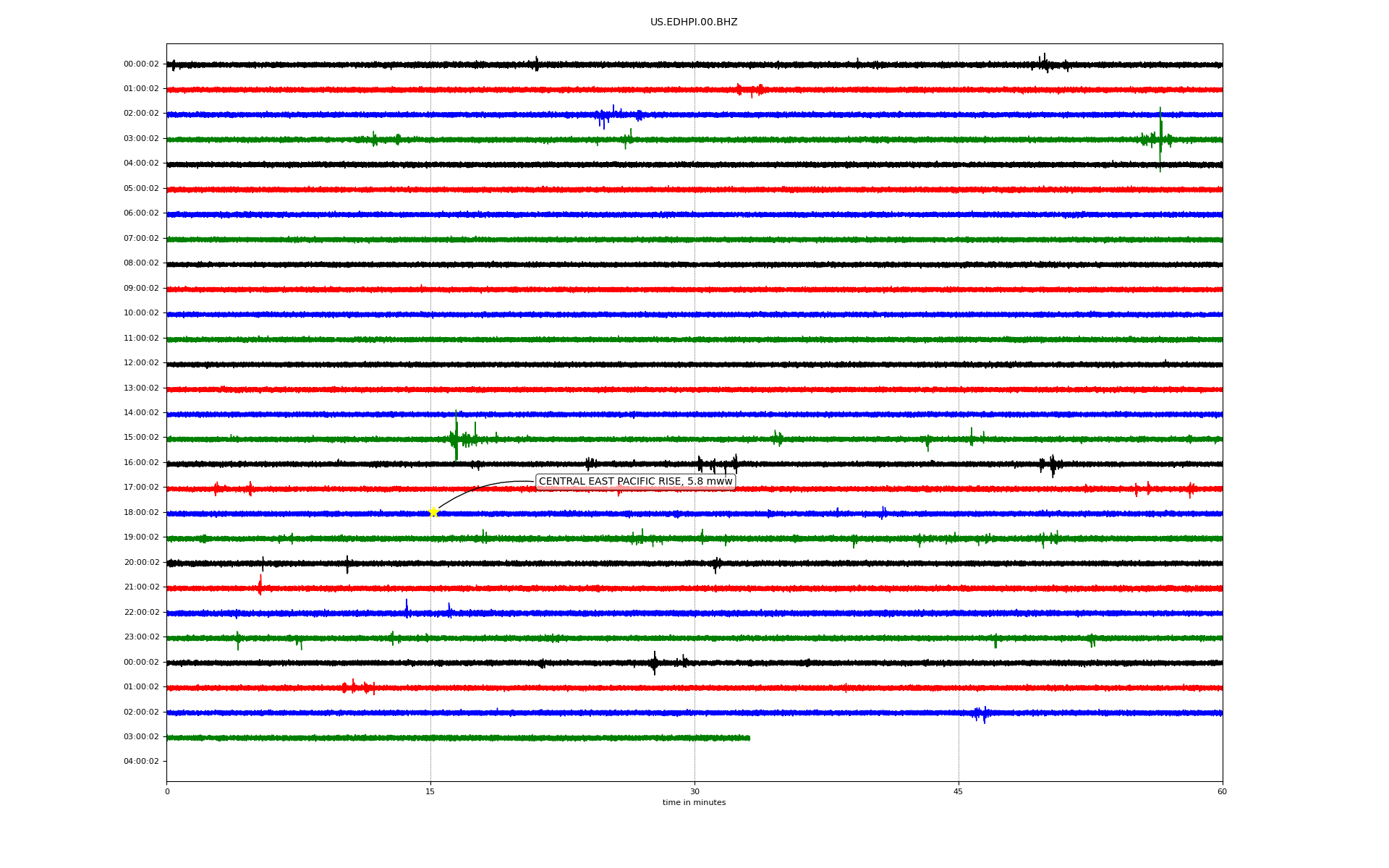This screenshot has width=1389, height=868.
Task: Click the black spike near minute 28 on second 00:00:02 trace
Action: (654, 663)
